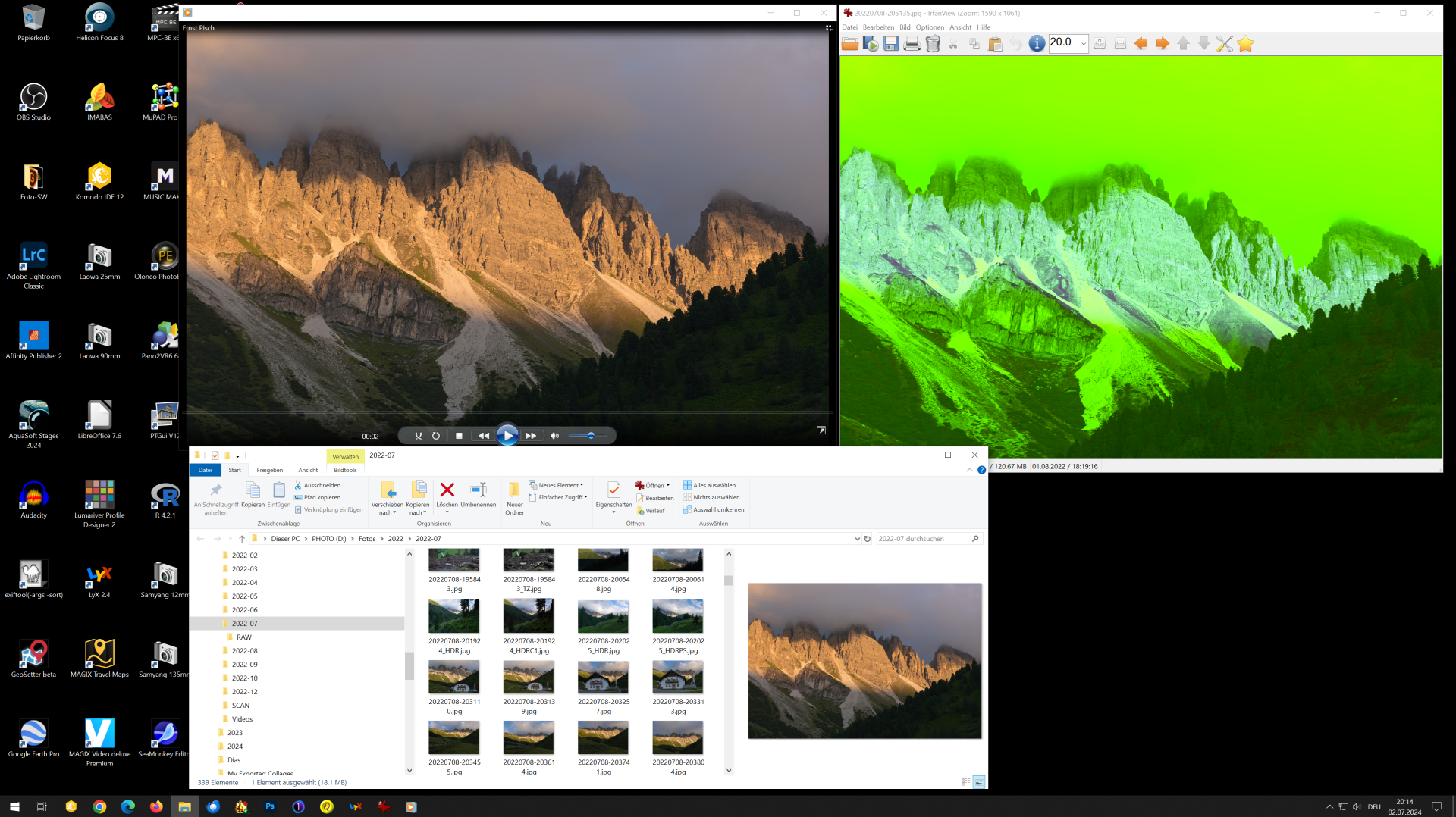Open JPG lossless operations via the wrench icon
1456x817 pixels.
point(1224,43)
